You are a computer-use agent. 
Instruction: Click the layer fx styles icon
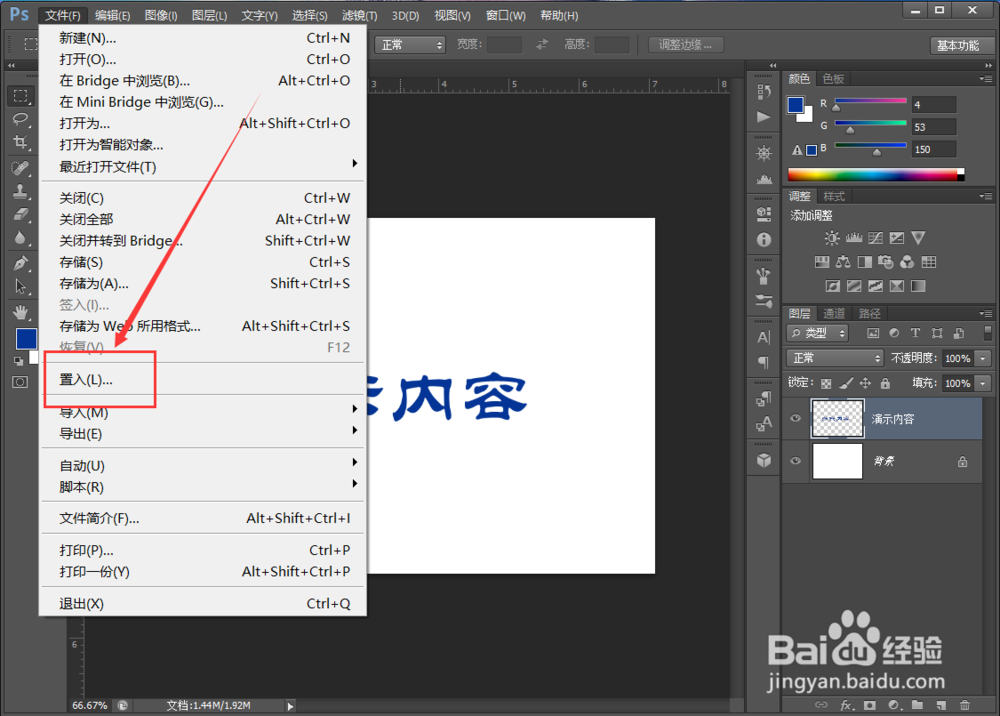click(846, 705)
